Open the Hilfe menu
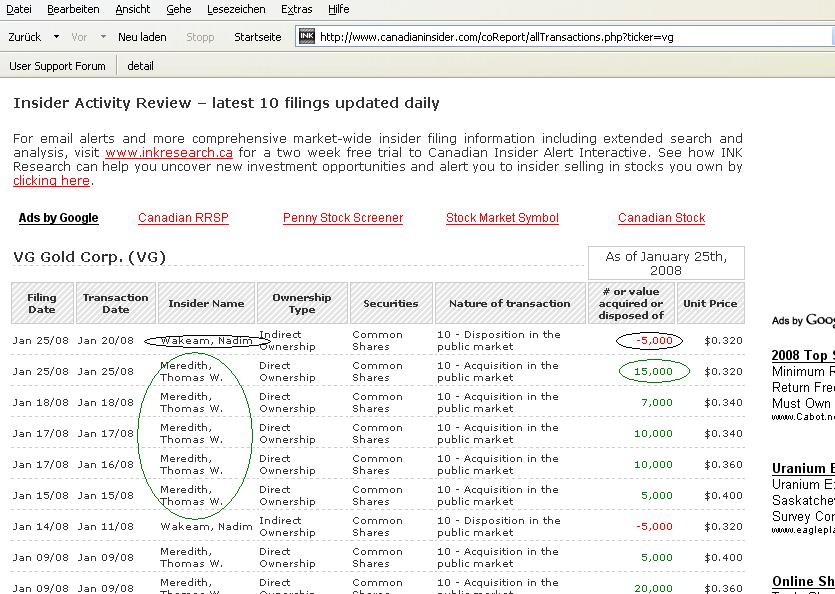 coord(338,9)
